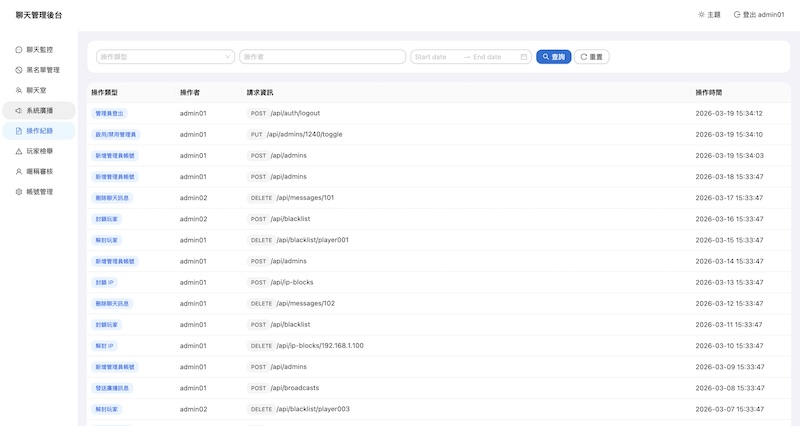This screenshot has height=426, width=800.
Task: Log out via 登出 admin01
Action: tap(758, 15)
